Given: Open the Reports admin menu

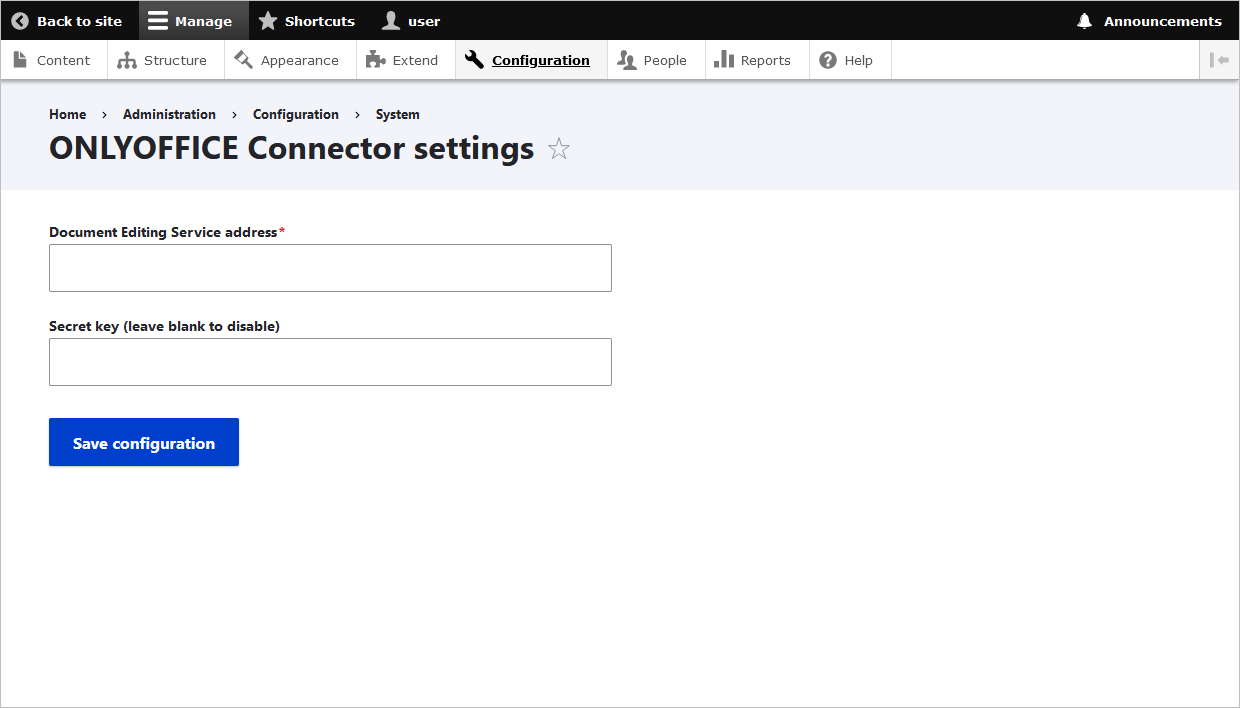Looking at the screenshot, I should click(x=757, y=60).
